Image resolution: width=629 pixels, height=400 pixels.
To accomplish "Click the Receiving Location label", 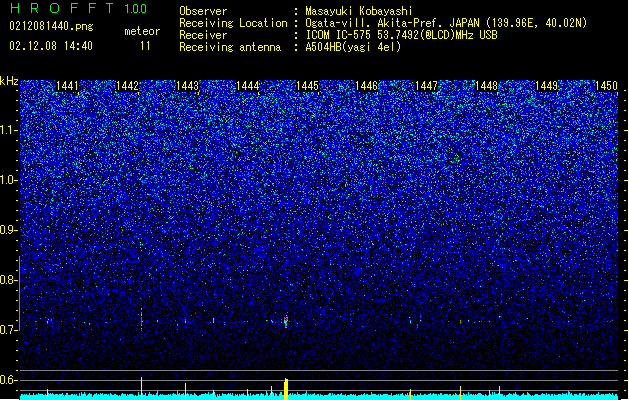I will coord(233,23).
